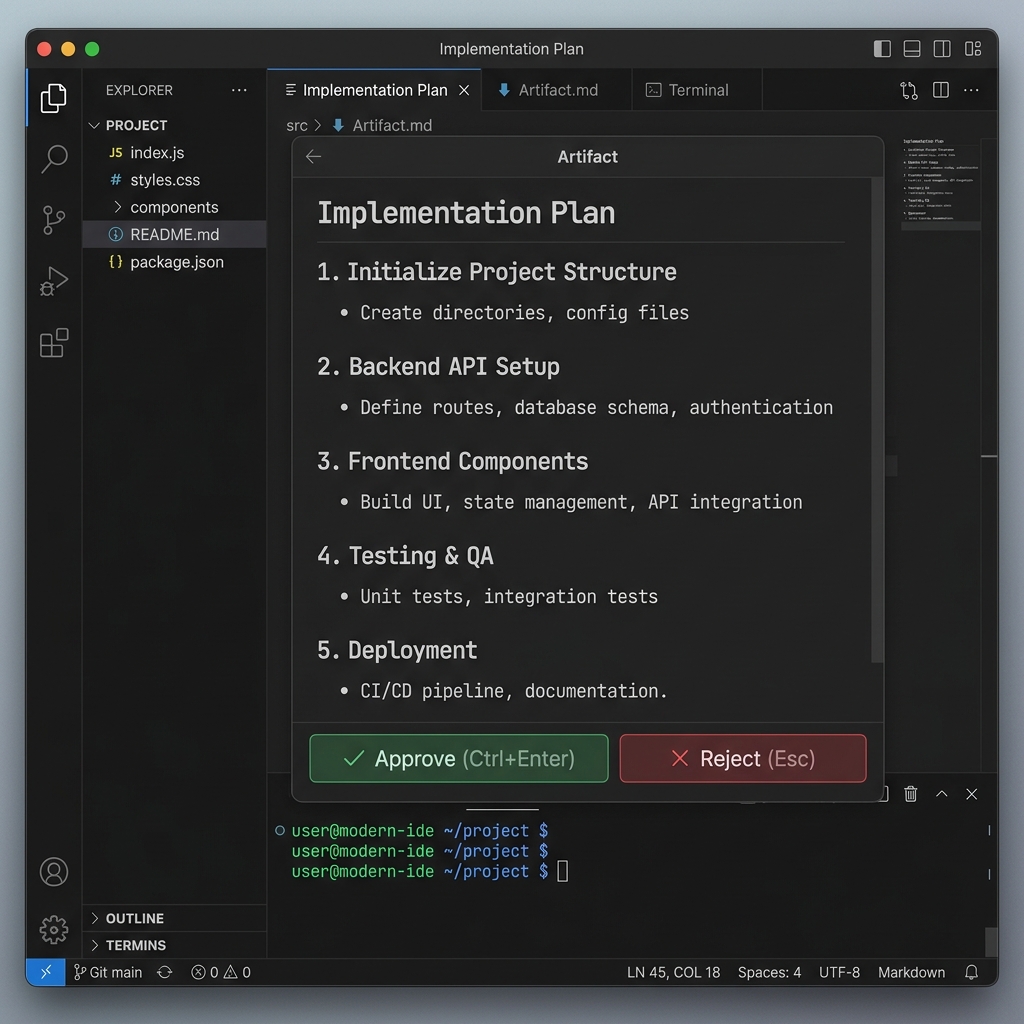Switch to the Artifact.md tab

pyautogui.click(x=557, y=90)
